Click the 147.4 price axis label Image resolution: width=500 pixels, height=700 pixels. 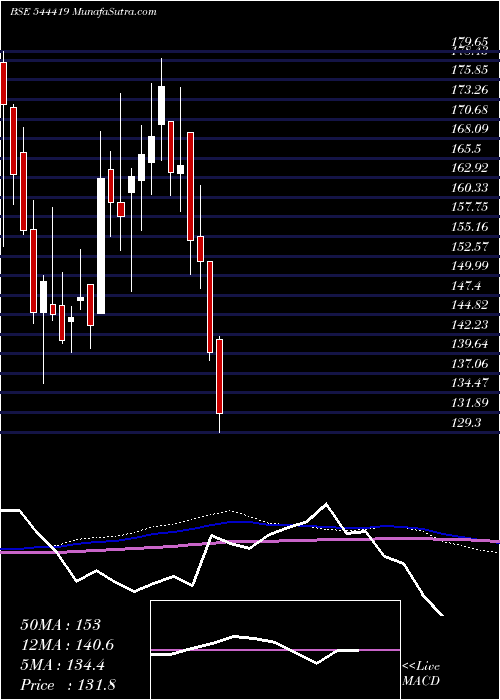click(x=466, y=286)
